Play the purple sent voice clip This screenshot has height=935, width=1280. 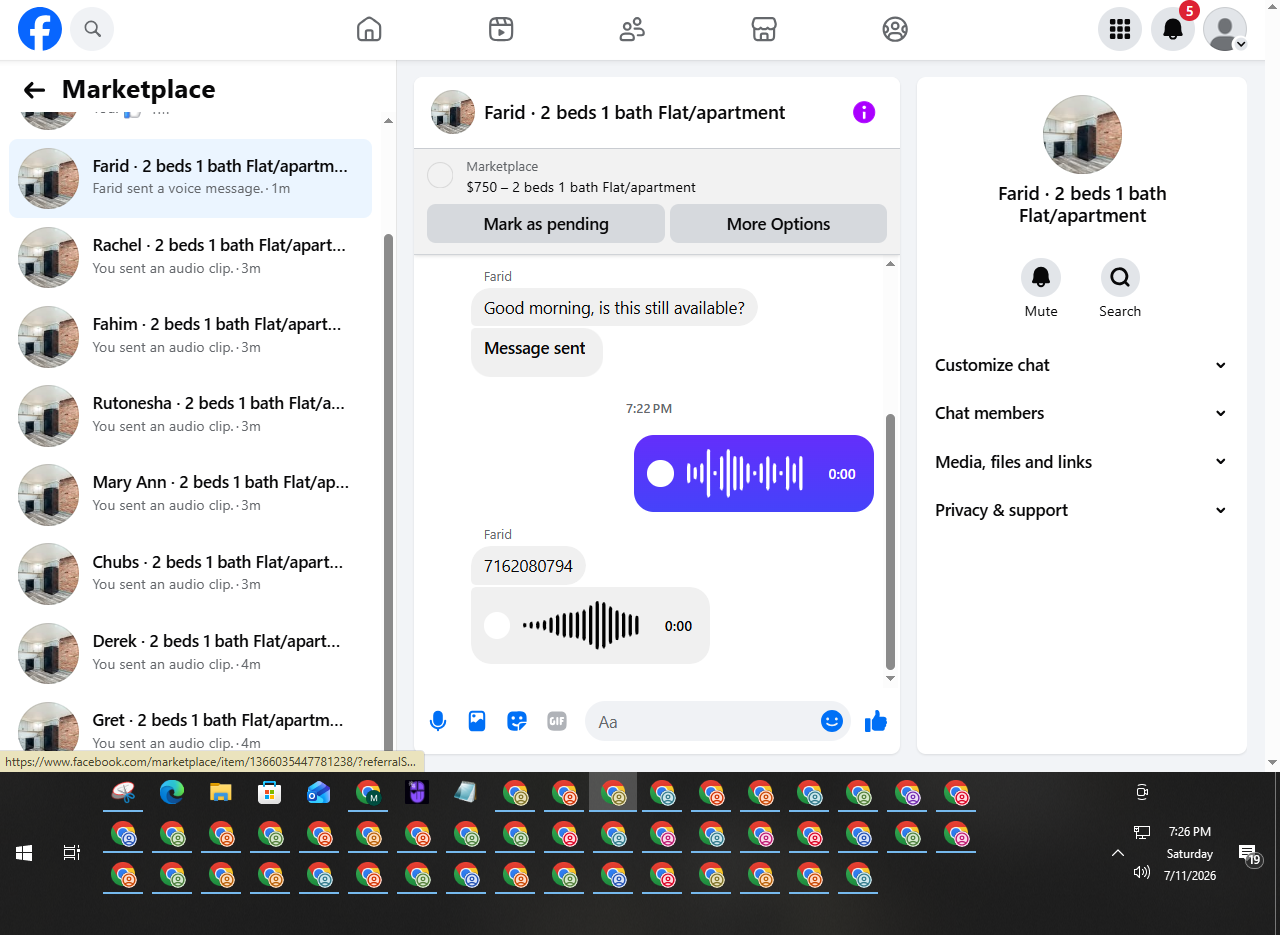point(661,473)
